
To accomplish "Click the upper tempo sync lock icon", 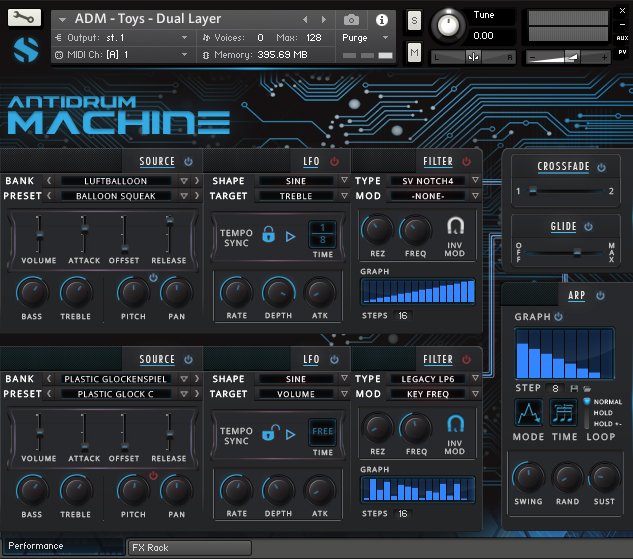I will coord(268,236).
